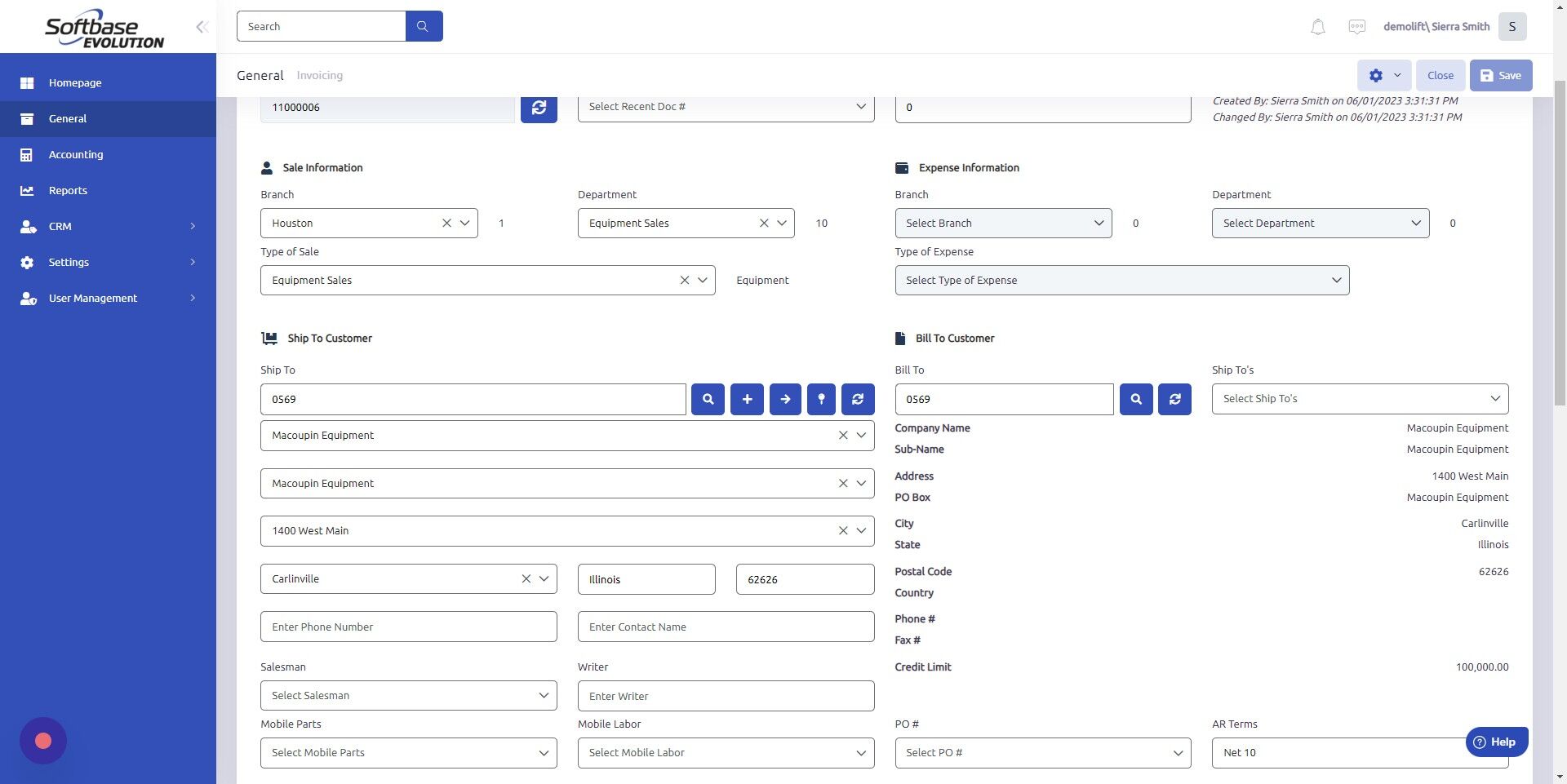Clear the Carlinville city selection
Viewport: 1567px width, 784px height.
click(x=526, y=578)
